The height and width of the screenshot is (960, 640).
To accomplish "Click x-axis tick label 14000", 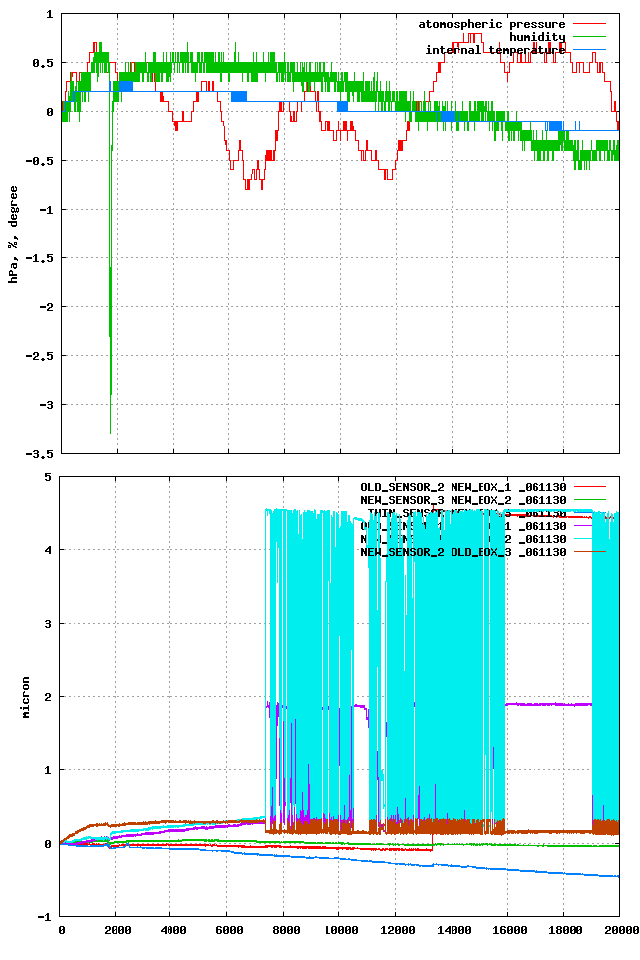I will pyautogui.click(x=453, y=931).
